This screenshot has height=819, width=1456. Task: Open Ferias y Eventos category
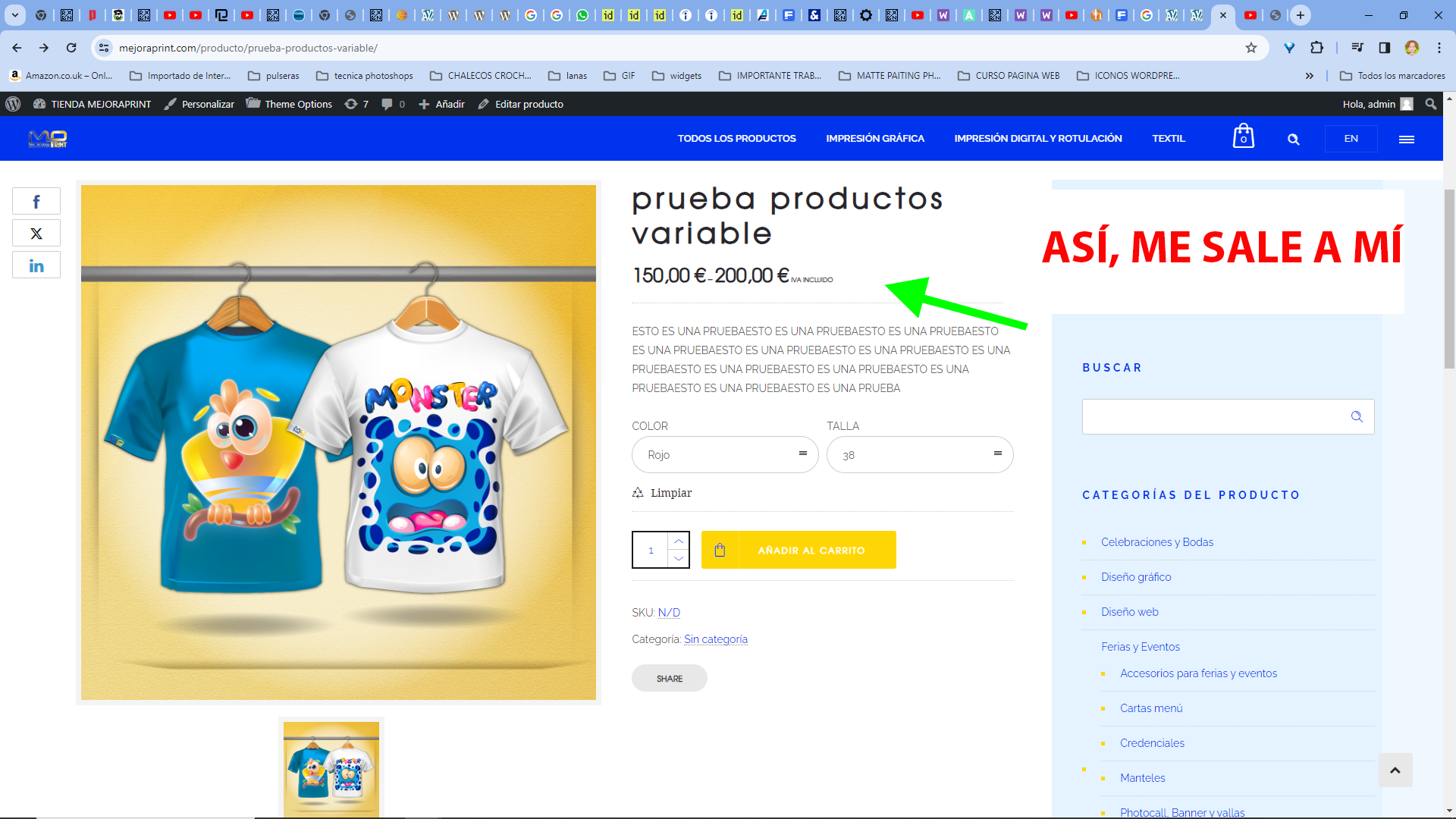point(1141,647)
